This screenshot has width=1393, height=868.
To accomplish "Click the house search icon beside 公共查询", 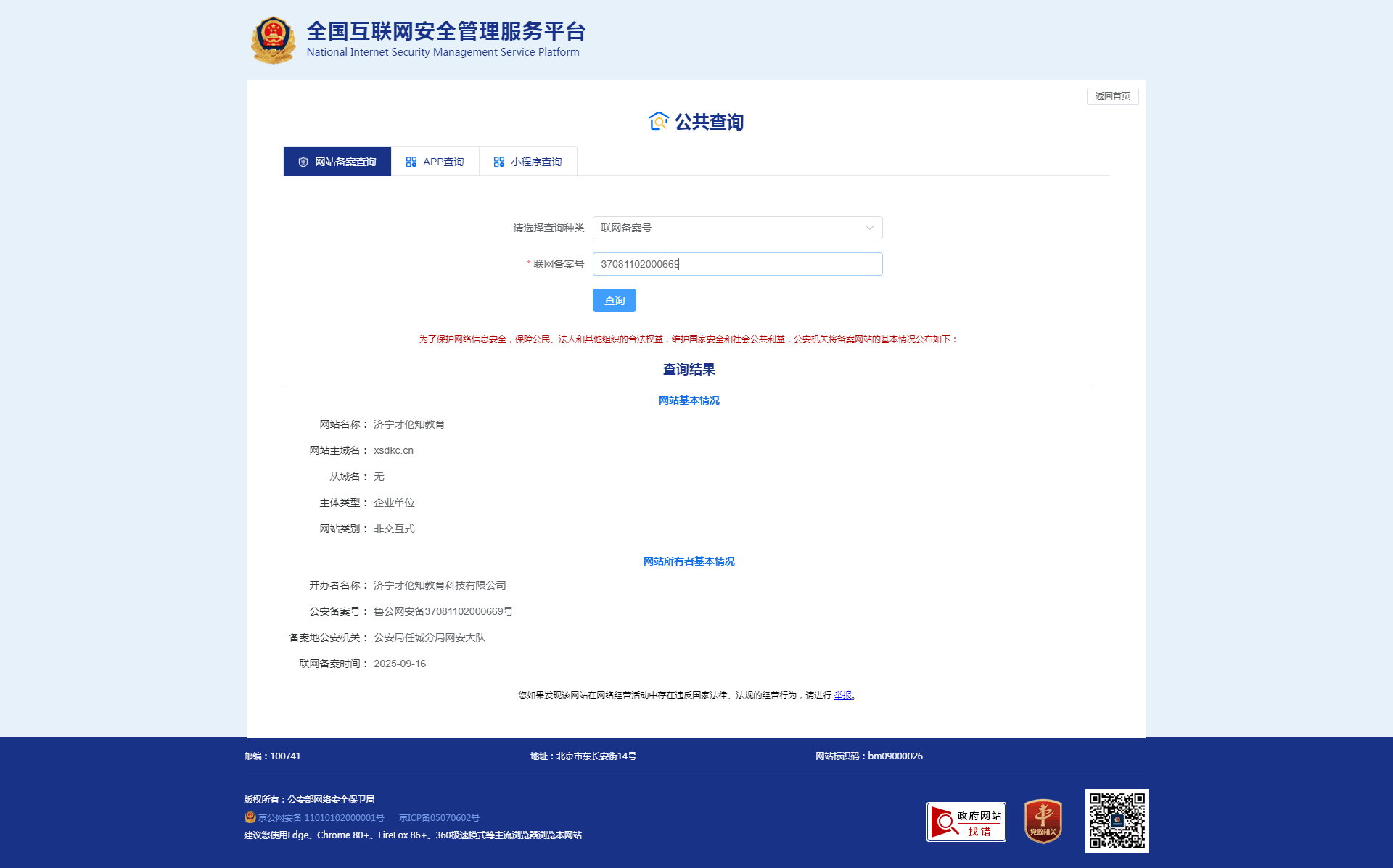I will point(658,121).
